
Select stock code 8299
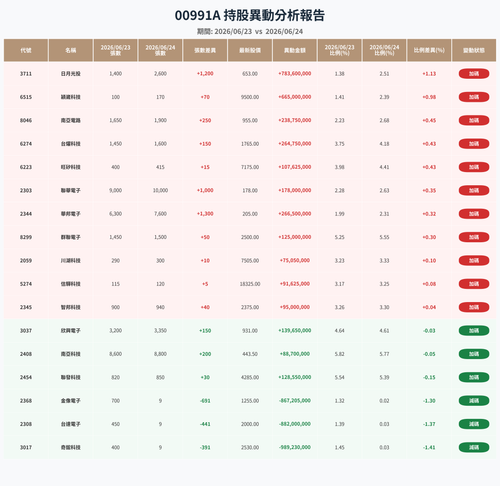pos(26,237)
